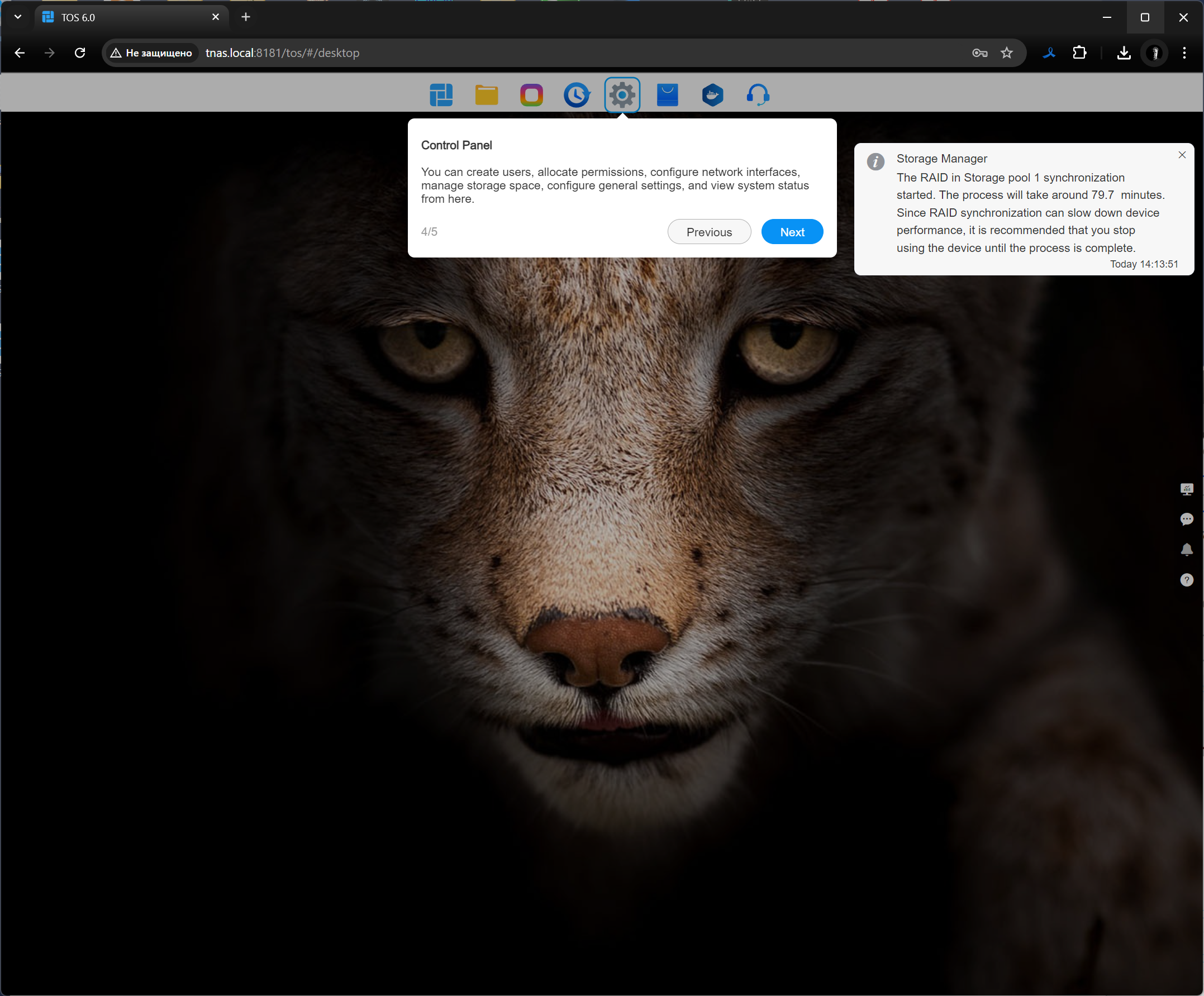Click Previous in the tour popup
The width and height of the screenshot is (1204, 996).
(708, 232)
